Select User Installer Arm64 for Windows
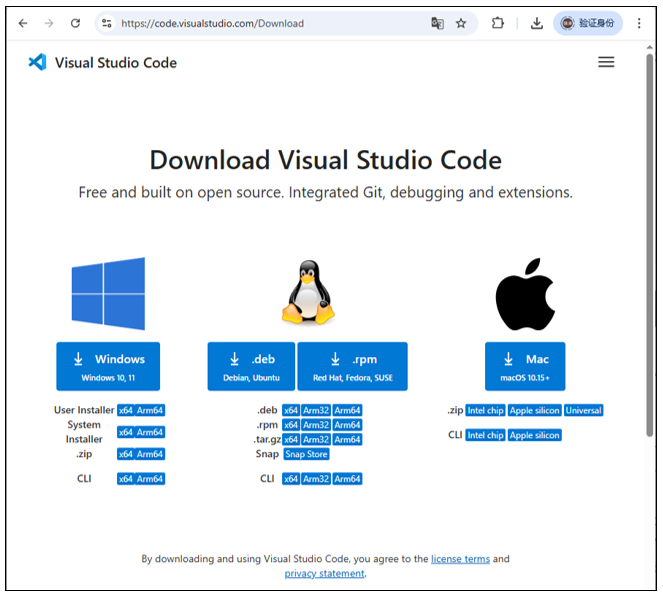Image resolution: width=663 pixels, height=596 pixels. pyautogui.click(x=150, y=410)
